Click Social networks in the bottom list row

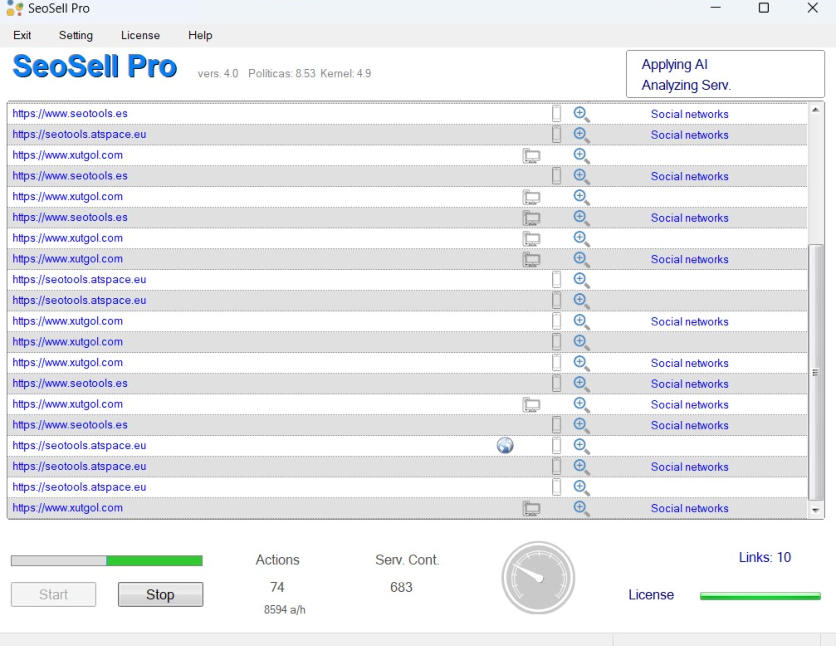(689, 508)
